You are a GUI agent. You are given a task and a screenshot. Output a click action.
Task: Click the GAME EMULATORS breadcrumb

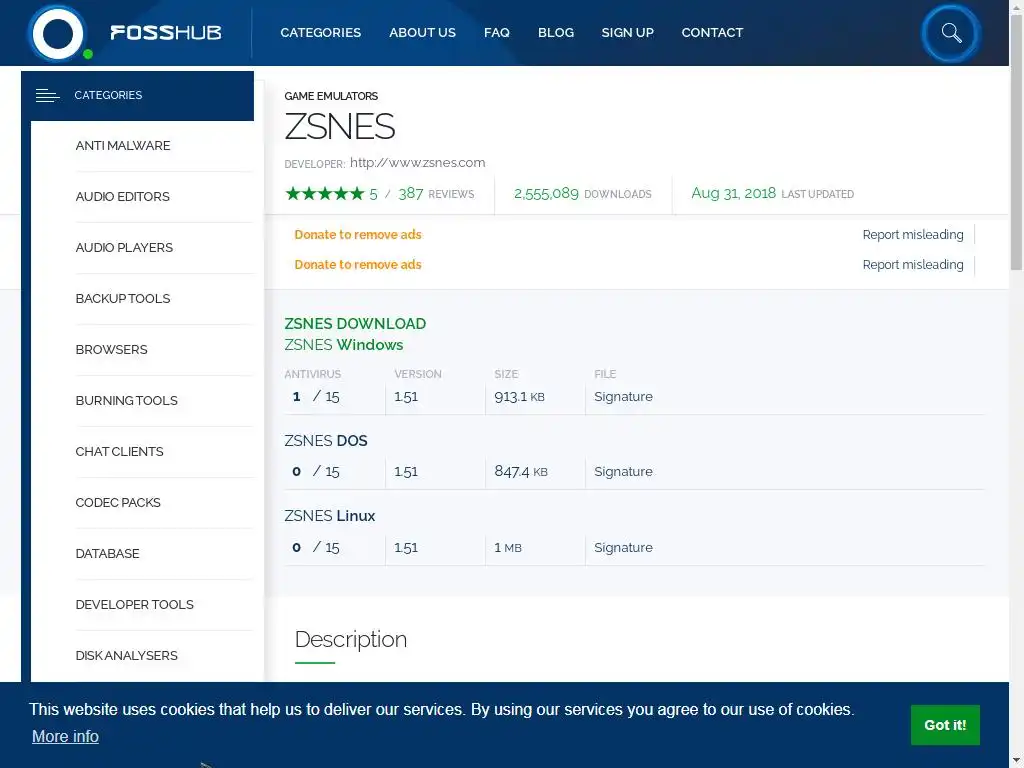331,96
